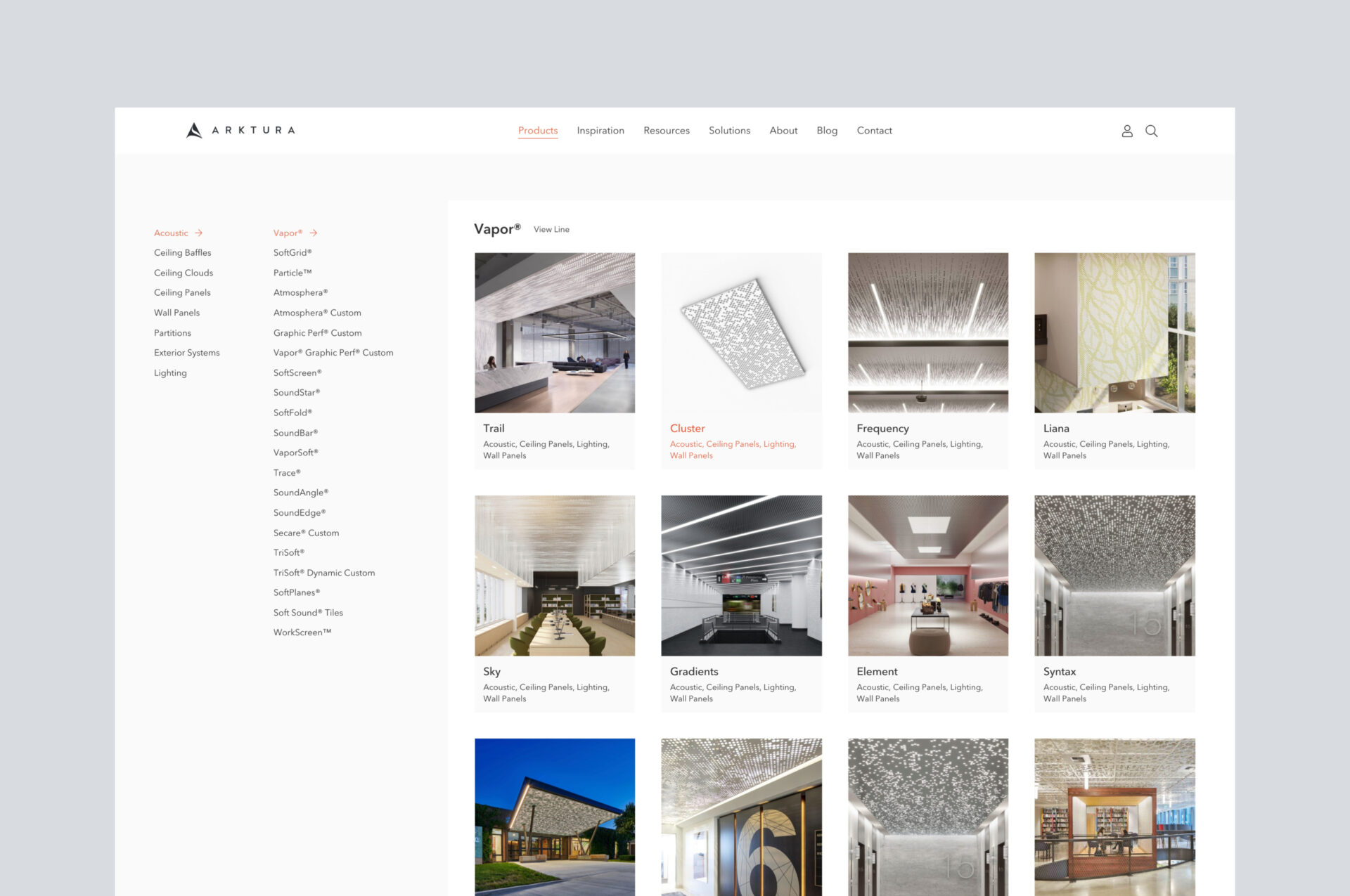Image resolution: width=1350 pixels, height=896 pixels.
Task: Open the Solutions menu
Action: [729, 131]
